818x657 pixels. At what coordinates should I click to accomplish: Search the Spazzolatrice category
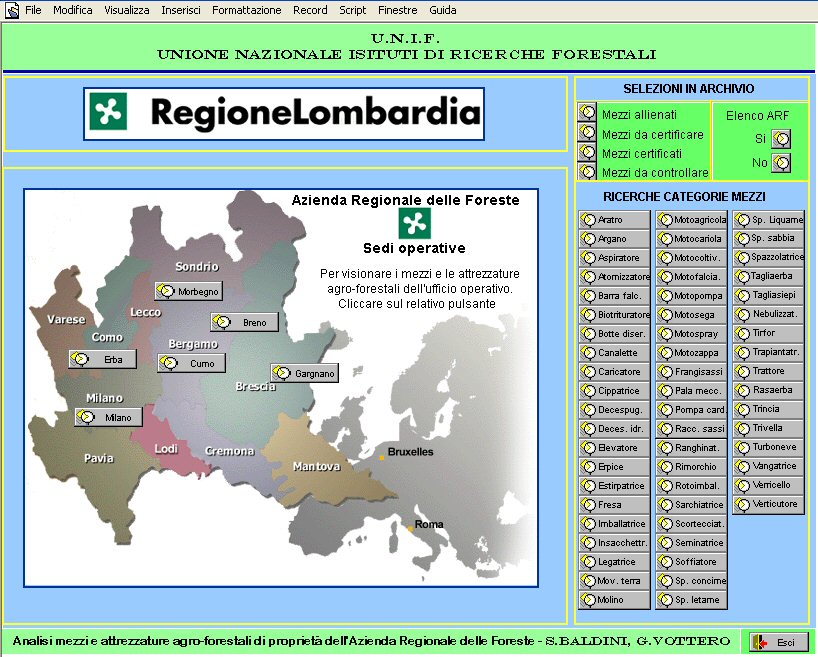(769, 257)
